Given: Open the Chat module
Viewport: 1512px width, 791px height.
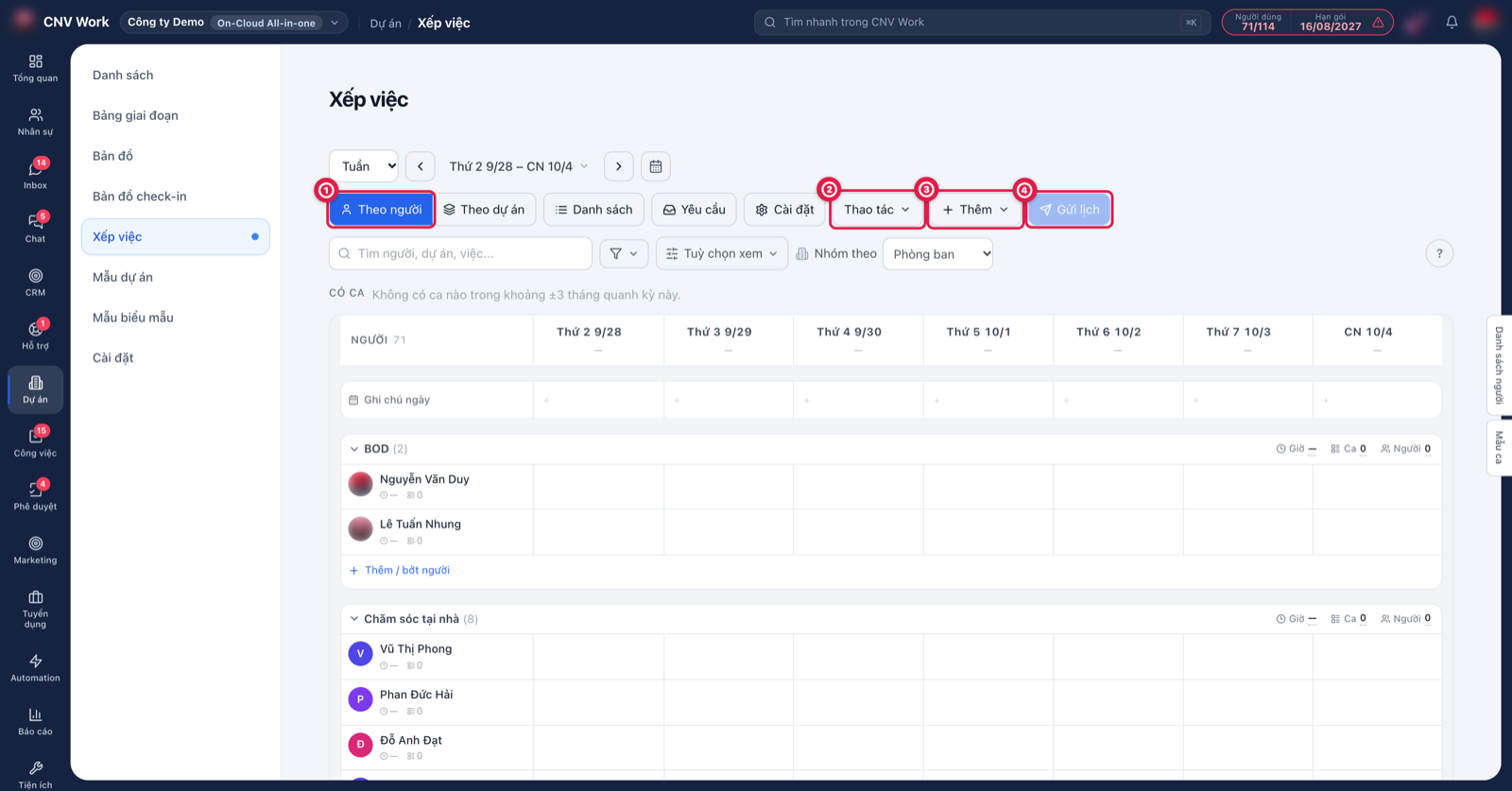Looking at the screenshot, I should (x=35, y=229).
